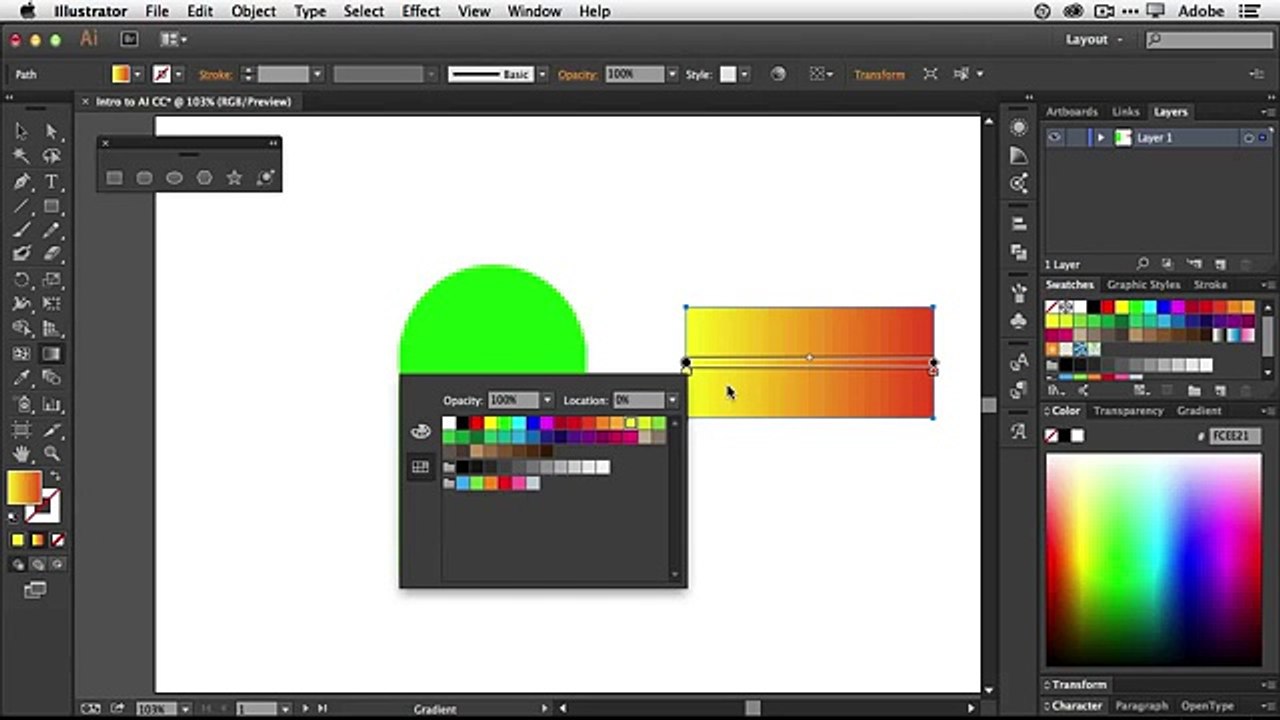This screenshot has height=720, width=1280.
Task: Set paint mode to None in toolbar
Action: (58, 540)
